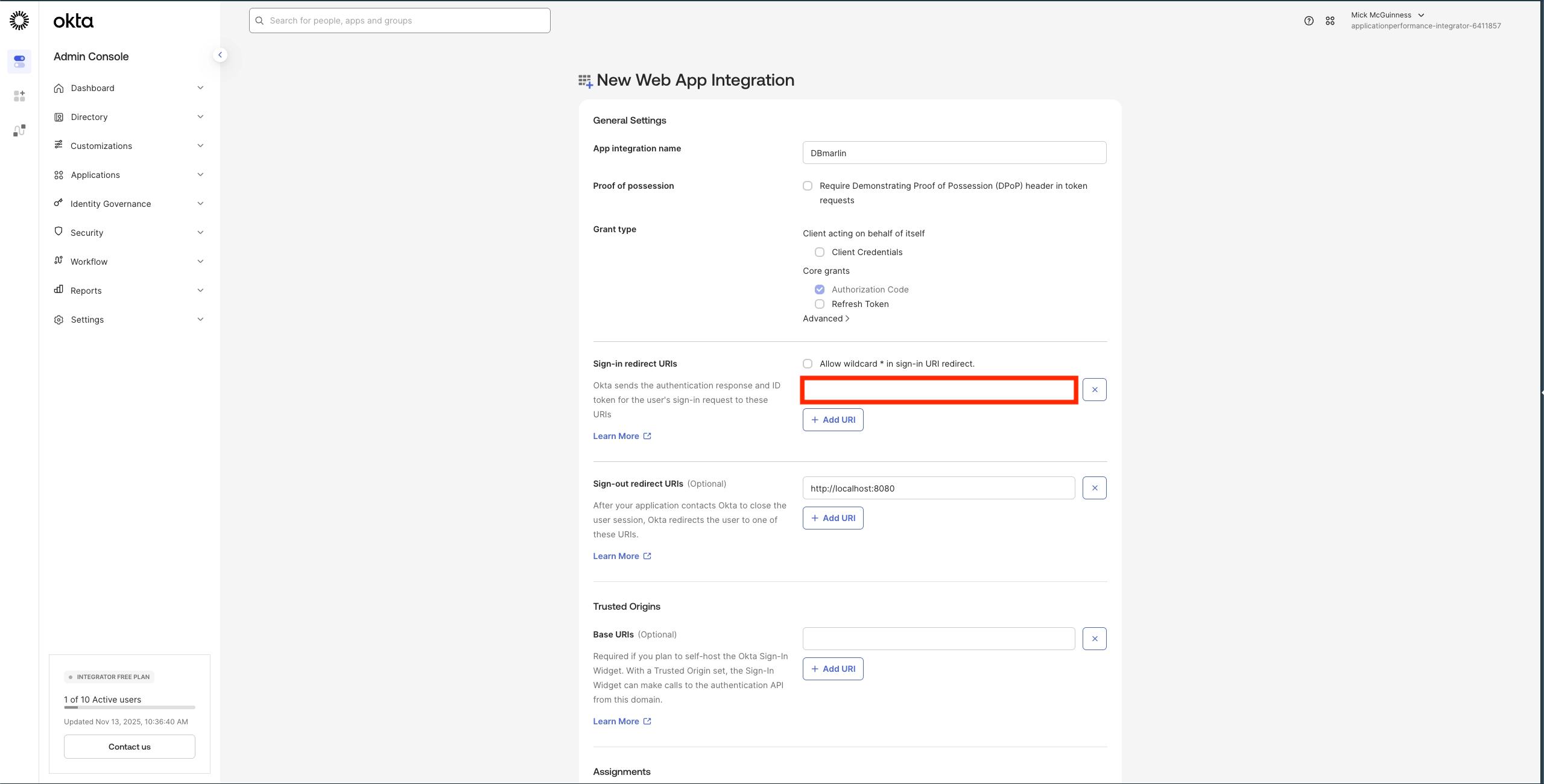Screen dimensions: 1544x784
Task: Tick the Refresh Token checkbox
Action: (x=820, y=304)
